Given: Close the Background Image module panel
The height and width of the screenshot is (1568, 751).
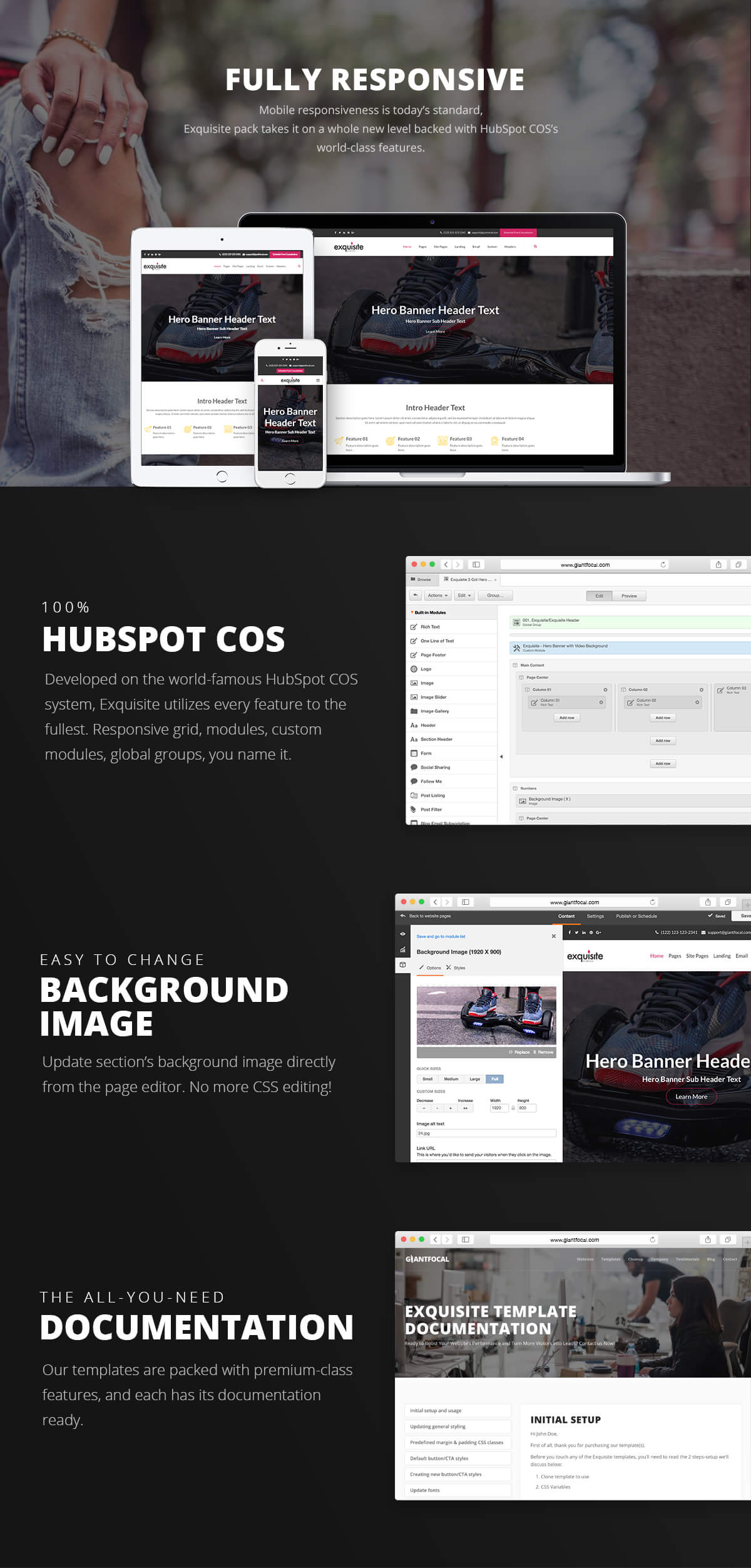Looking at the screenshot, I should pyautogui.click(x=553, y=936).
